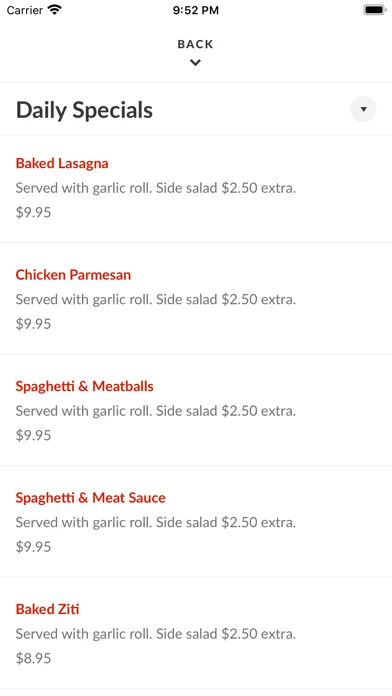Select the Baked Ziti item
This screenshot has width=392, height=696.
(196, 633)
